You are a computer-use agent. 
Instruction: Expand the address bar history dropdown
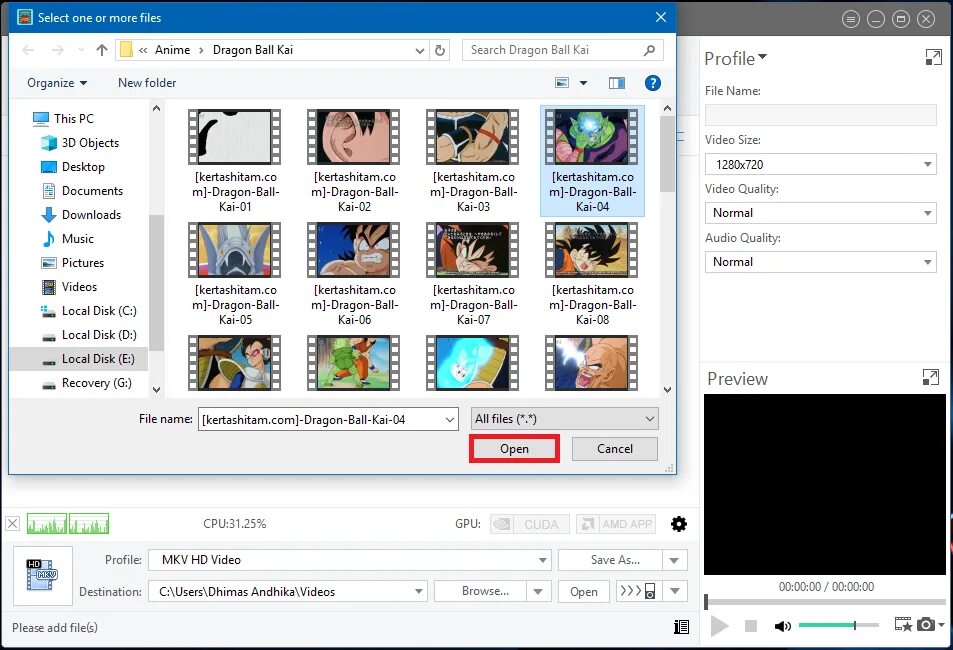click(x=419, y=50)
